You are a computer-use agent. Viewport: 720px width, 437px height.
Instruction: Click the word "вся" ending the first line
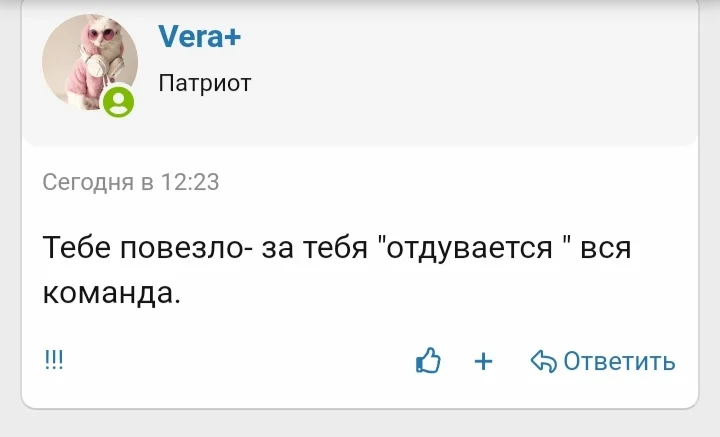click(x=605, y=249)
